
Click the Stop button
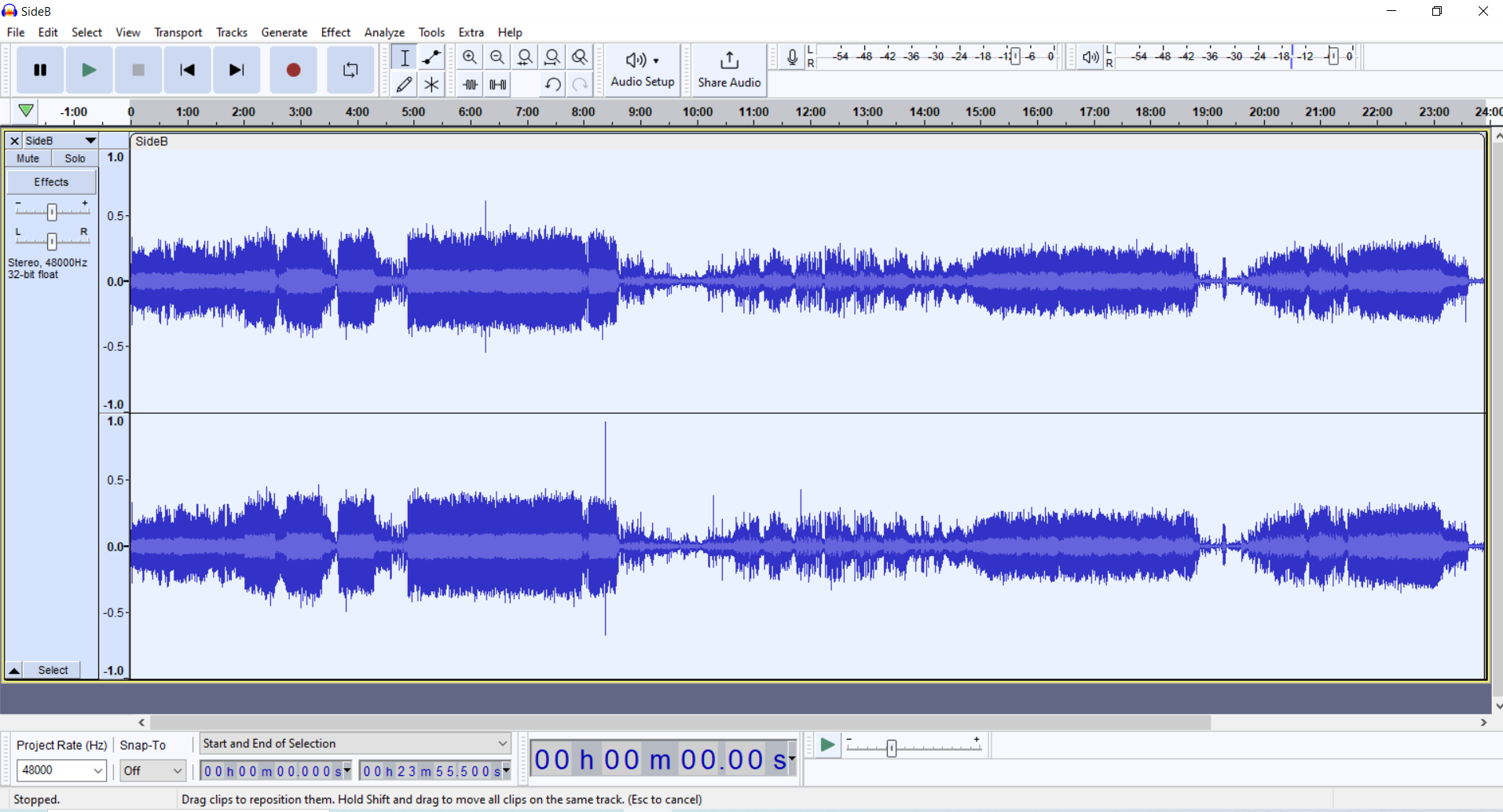138,70
